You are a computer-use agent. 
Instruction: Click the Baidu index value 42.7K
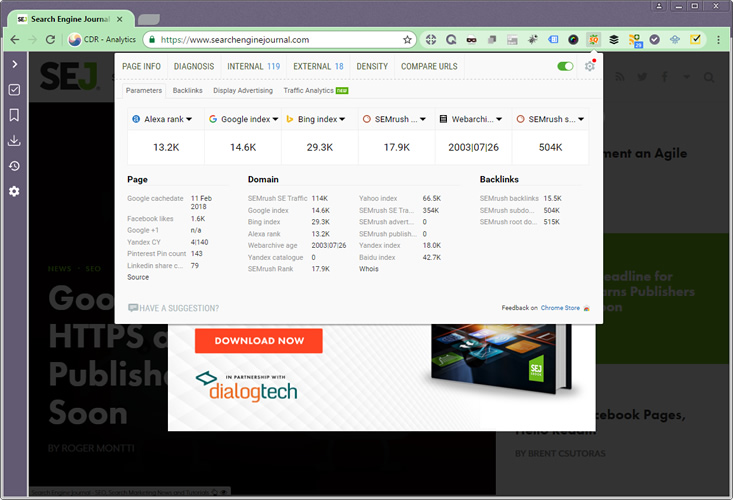431,257
